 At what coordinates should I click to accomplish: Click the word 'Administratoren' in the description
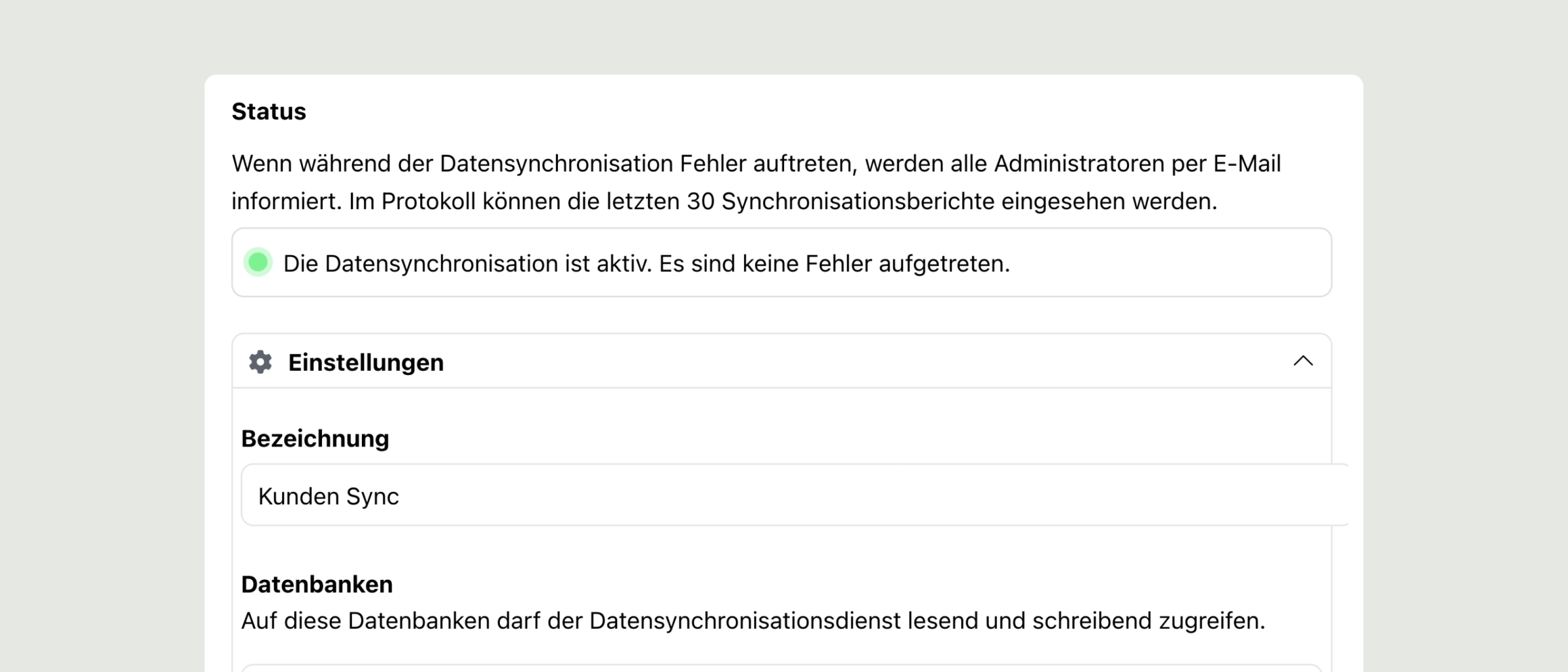click(1079, 163)
